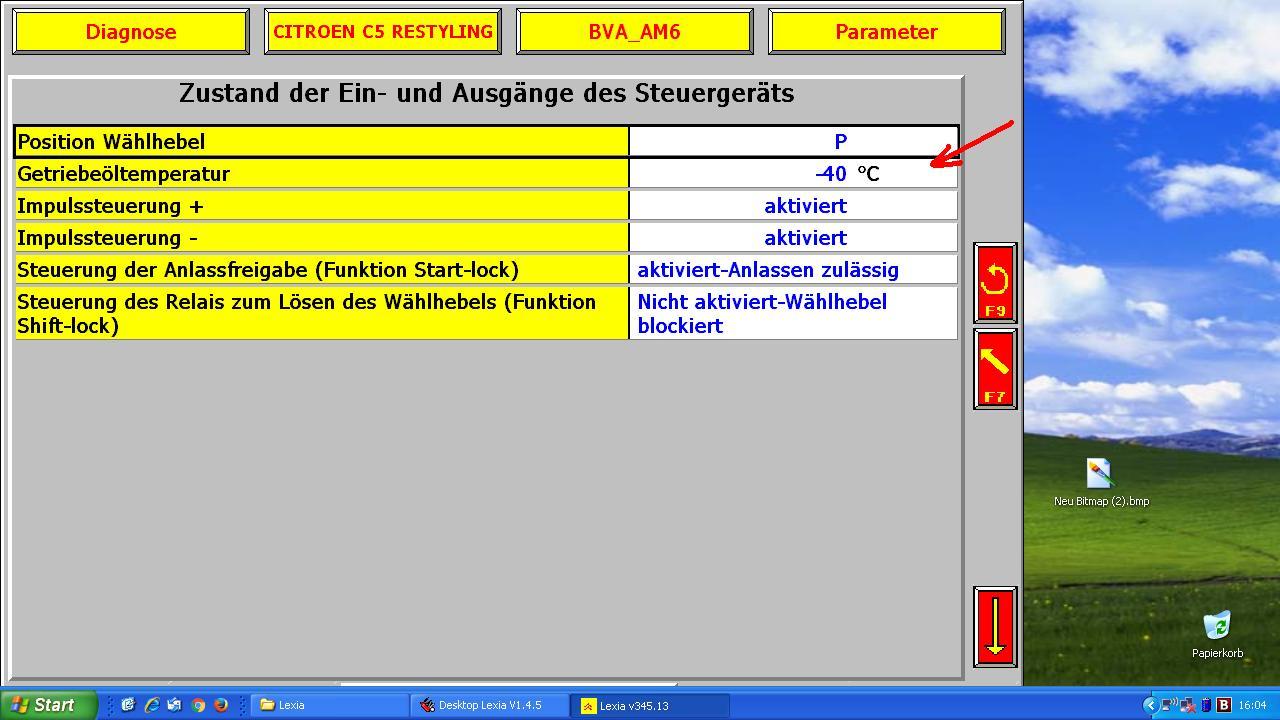
Task: Select the BVA_AM6 tab
Action: (635, 32)
